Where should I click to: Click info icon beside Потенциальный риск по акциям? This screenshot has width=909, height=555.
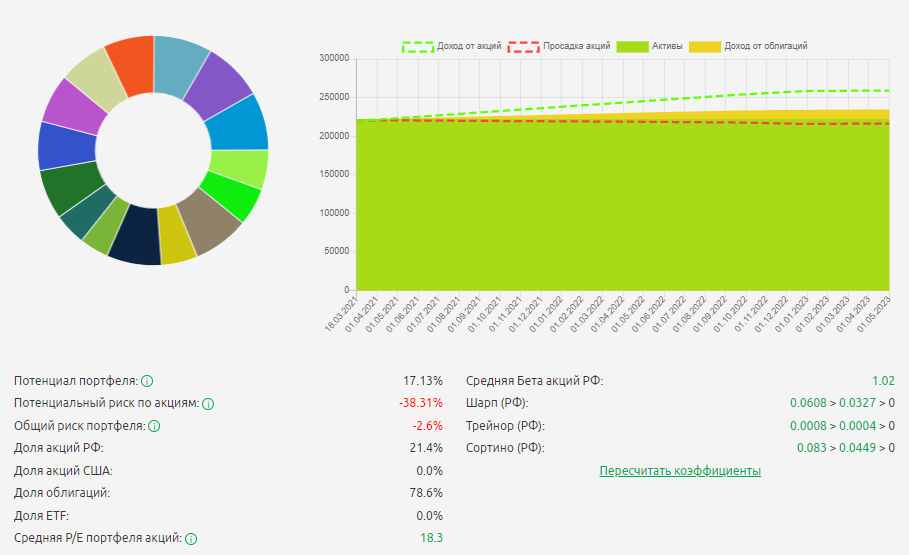click(x=208, y=404)
